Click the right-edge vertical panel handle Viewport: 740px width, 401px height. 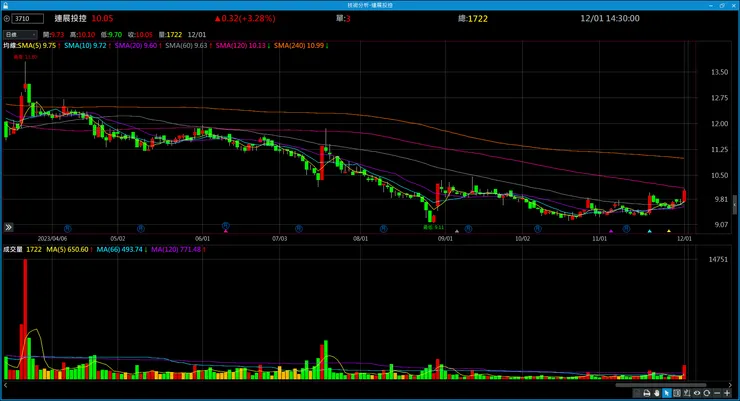click(x=735, y=205)
